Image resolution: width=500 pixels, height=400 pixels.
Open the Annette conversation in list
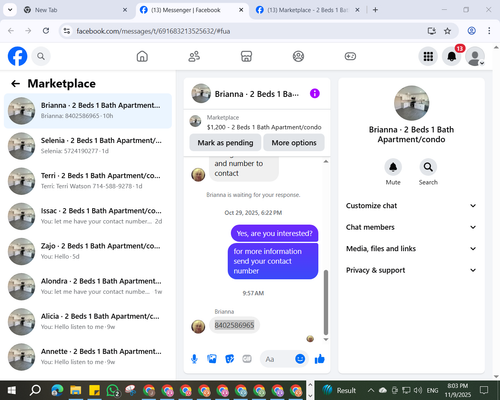click(88, 357)
